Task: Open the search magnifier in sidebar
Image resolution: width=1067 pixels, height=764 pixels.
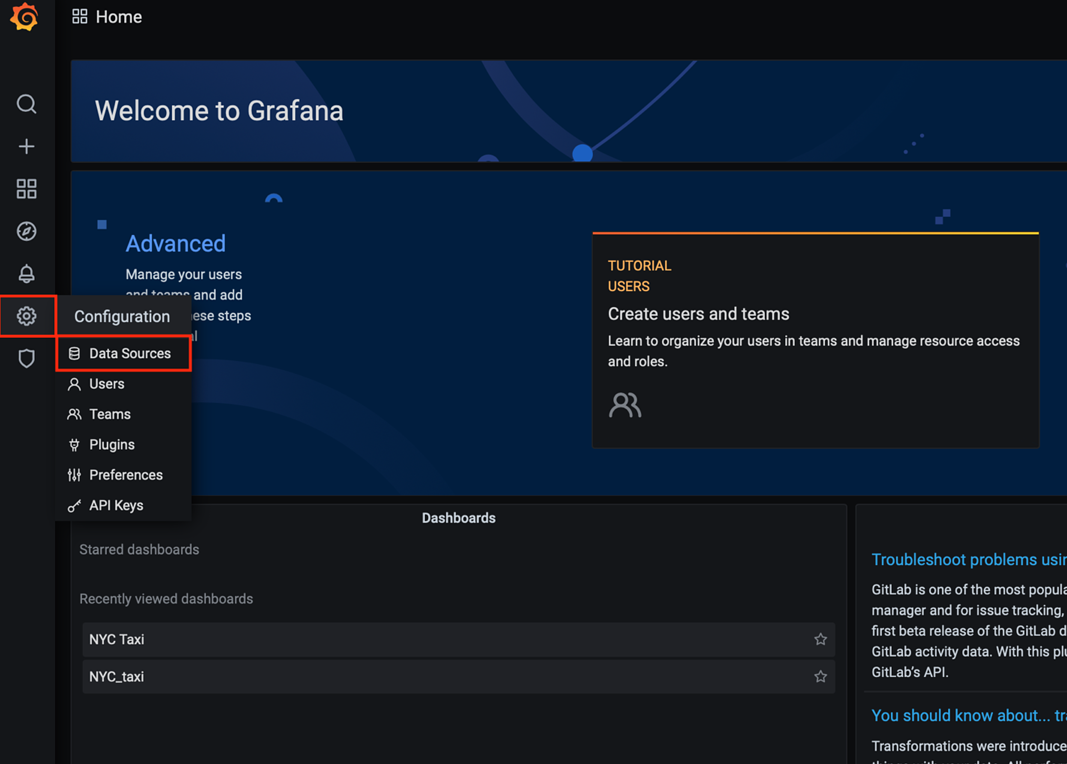Action: click(27, 104)
